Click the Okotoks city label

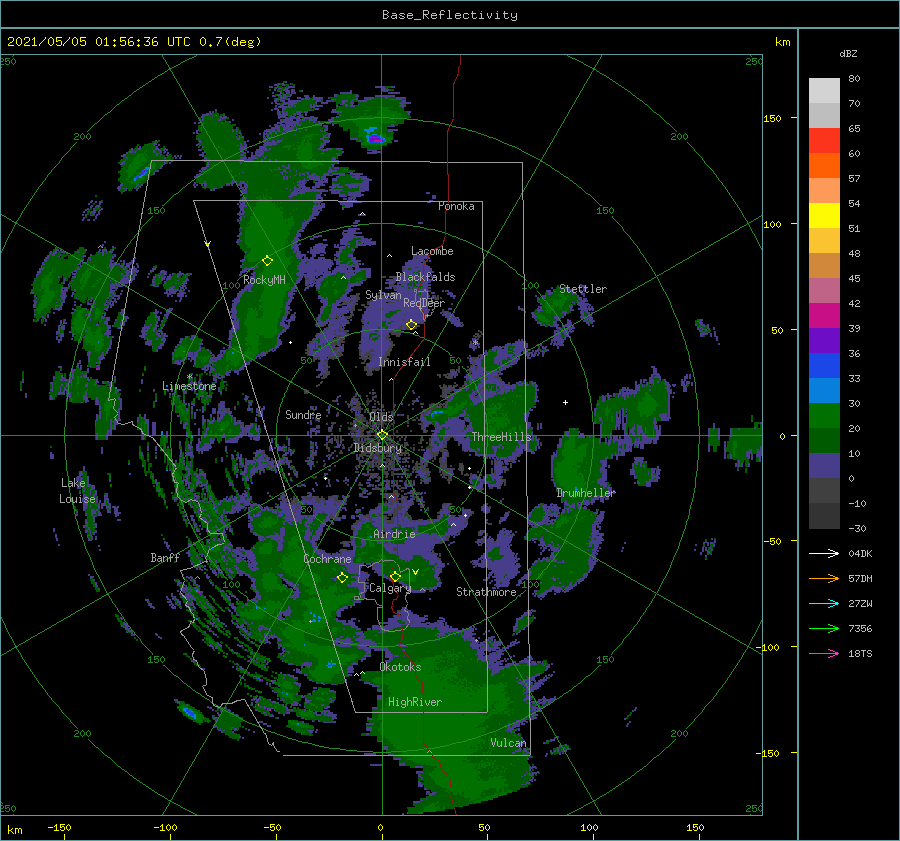point(400,667)
